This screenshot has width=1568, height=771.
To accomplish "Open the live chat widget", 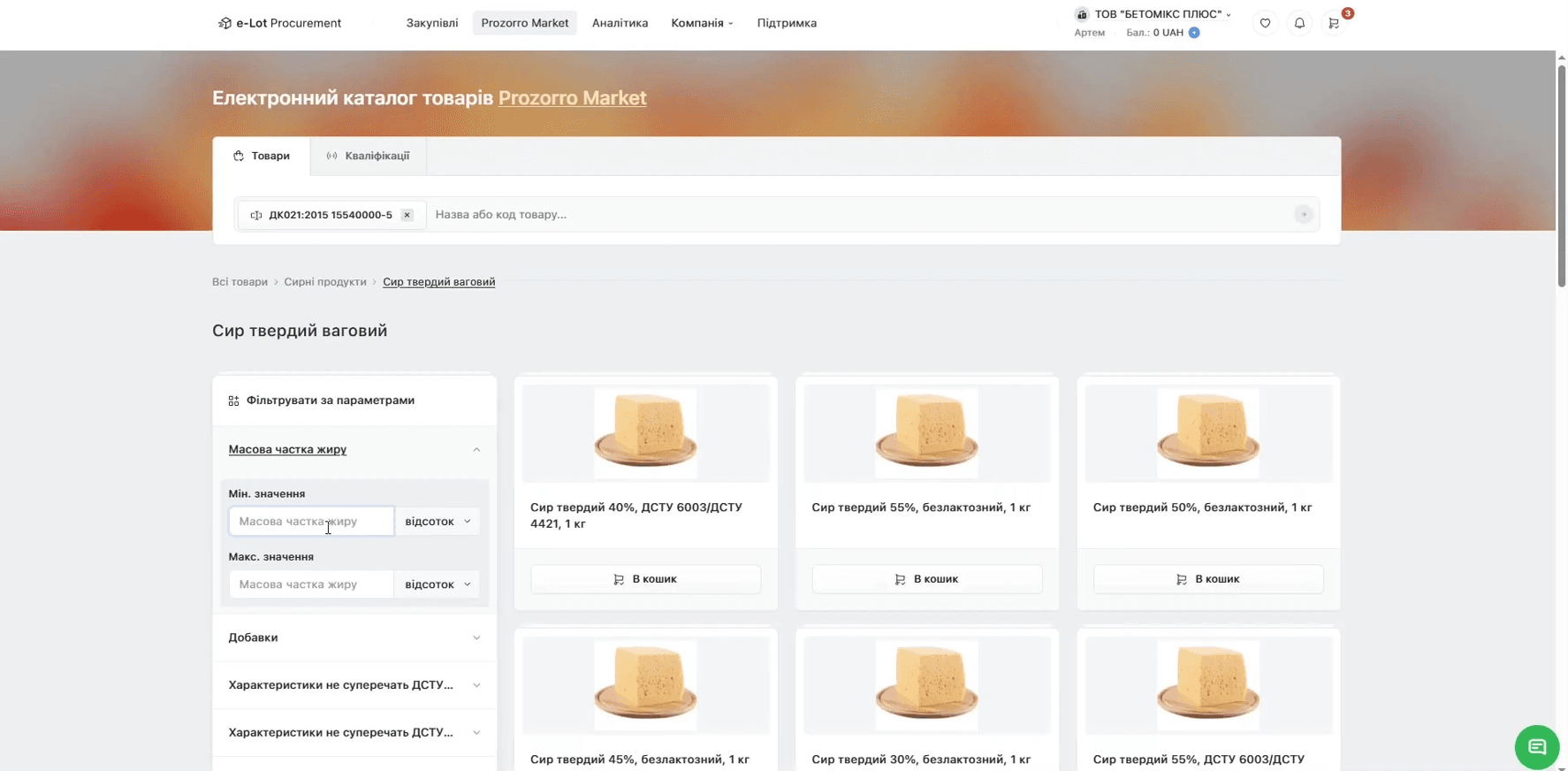I will (x=1537, y=747).
